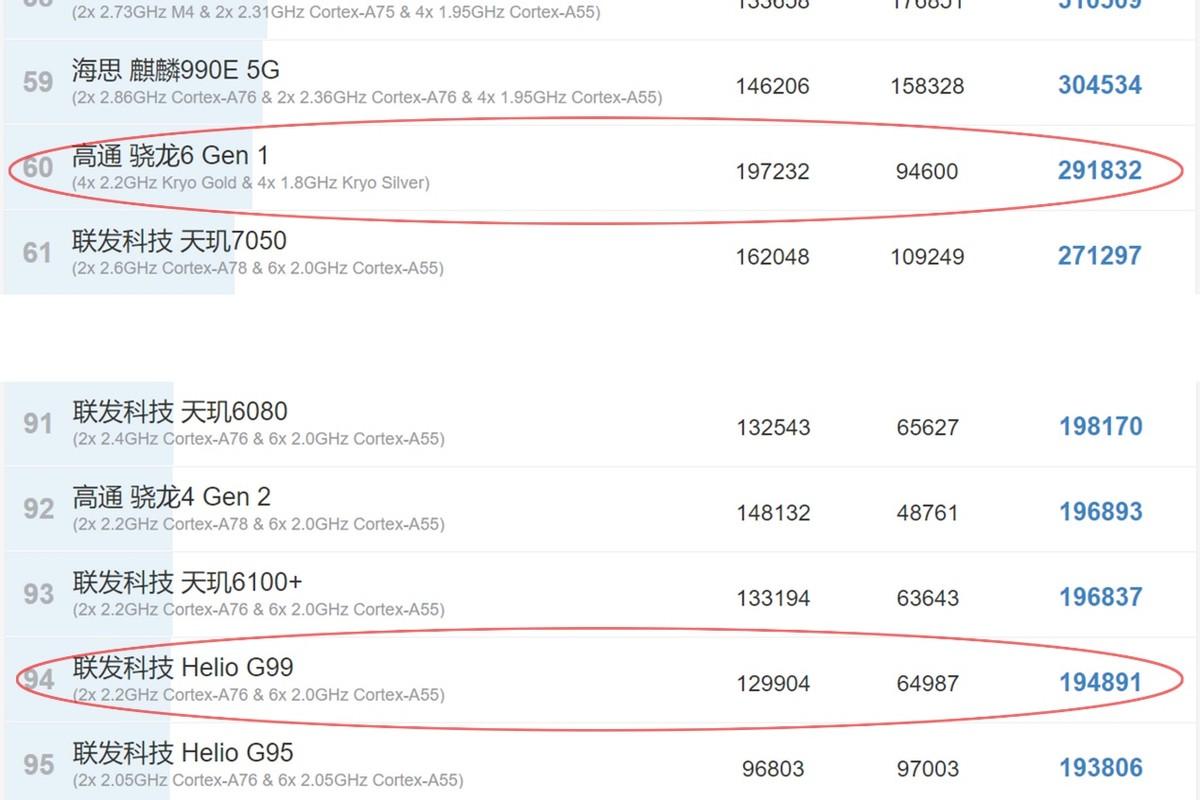Click the Helio G99 core spec subtitle

pyautogui.click(x=258, y=695)
